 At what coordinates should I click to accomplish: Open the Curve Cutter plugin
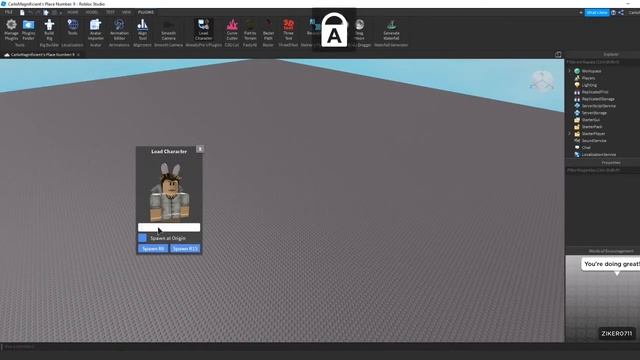[232, 30]
